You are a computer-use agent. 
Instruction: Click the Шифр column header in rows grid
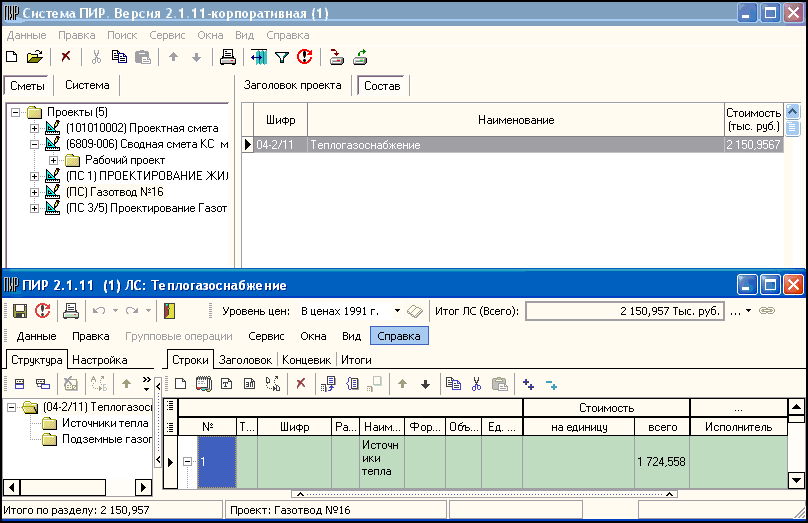(294, 427)
